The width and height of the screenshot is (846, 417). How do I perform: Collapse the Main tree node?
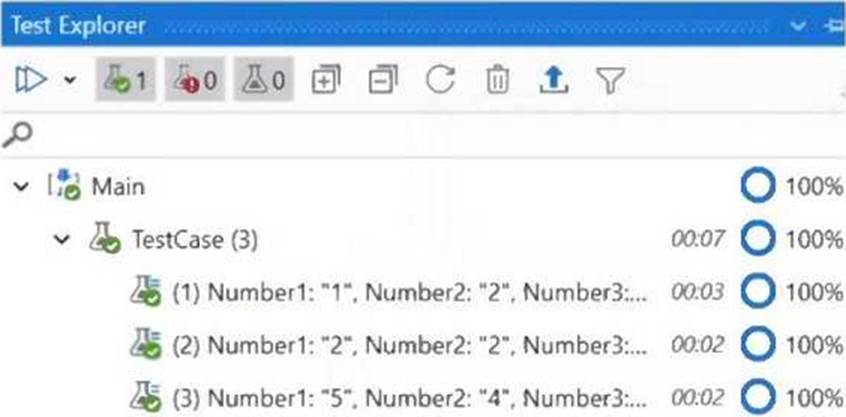tap(21, 187)
